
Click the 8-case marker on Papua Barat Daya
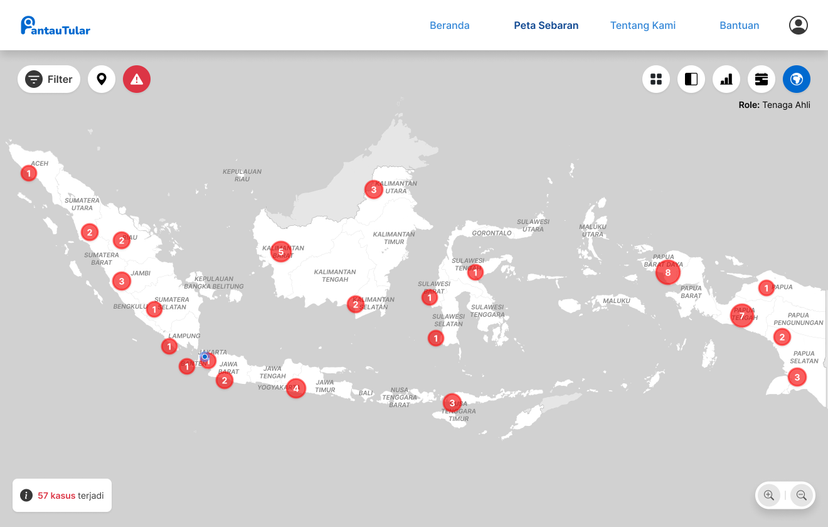point(668,272)
